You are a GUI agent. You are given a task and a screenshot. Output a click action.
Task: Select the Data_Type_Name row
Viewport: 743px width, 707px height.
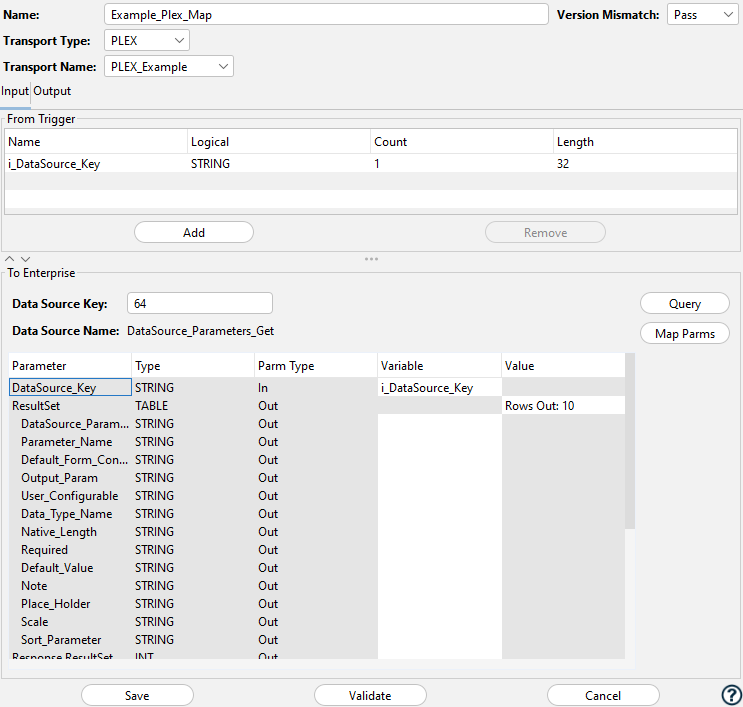[x=317, y=513]
